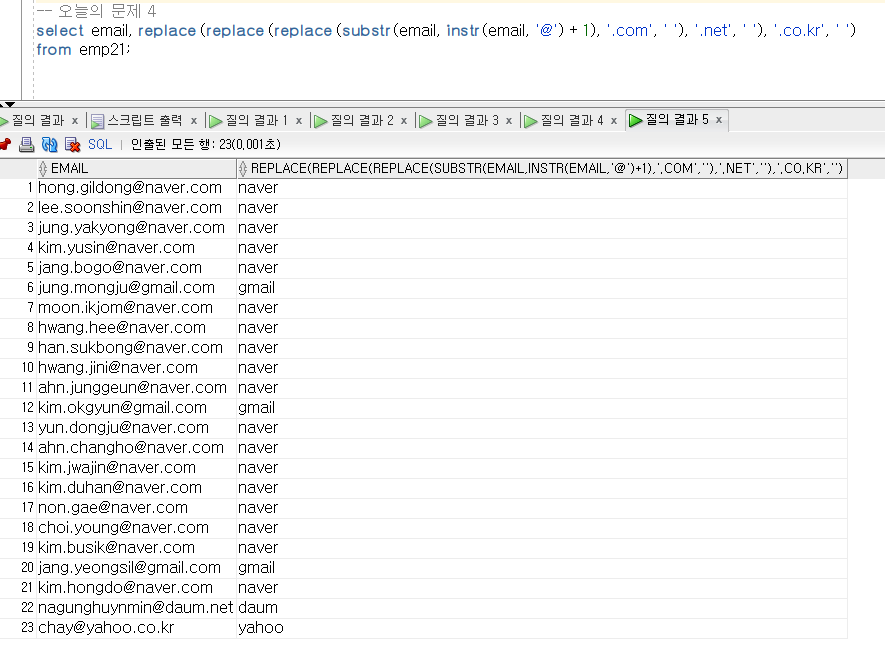
Task: Select cell choi.young@naver.com
Action: tap(137, 527)
